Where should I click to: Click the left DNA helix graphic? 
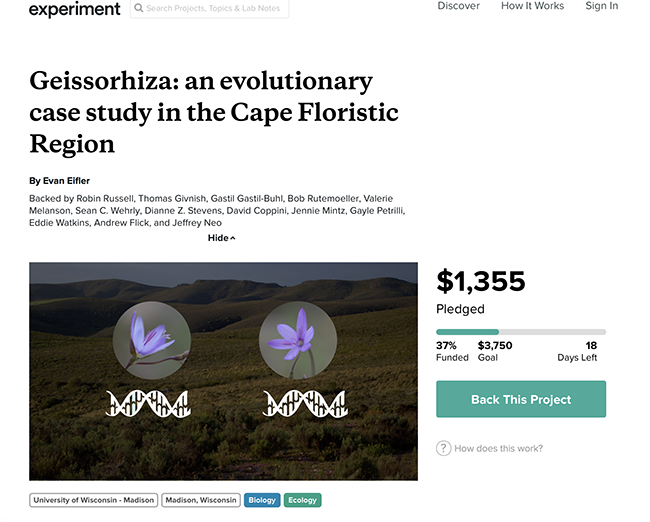(x=148, y=404)
